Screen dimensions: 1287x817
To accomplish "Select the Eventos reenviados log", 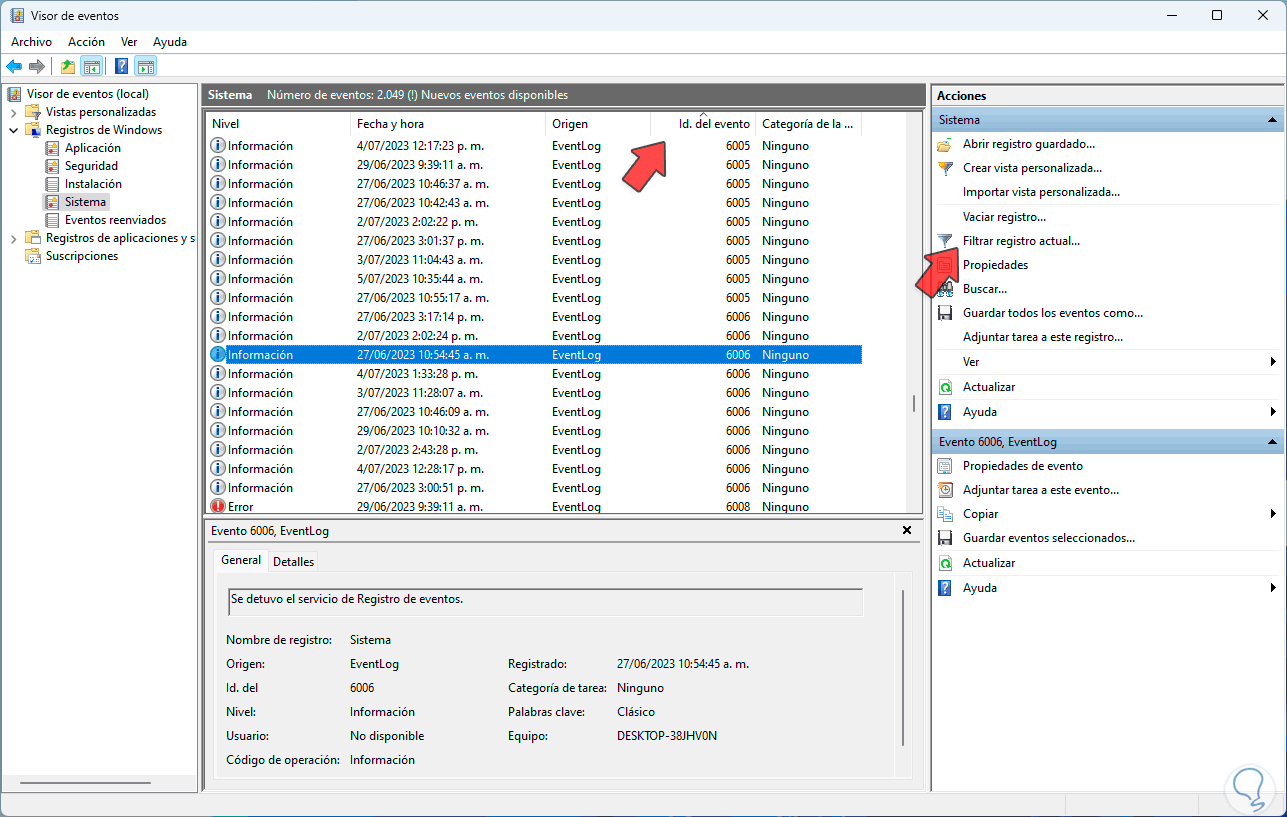I will (115, 220).
